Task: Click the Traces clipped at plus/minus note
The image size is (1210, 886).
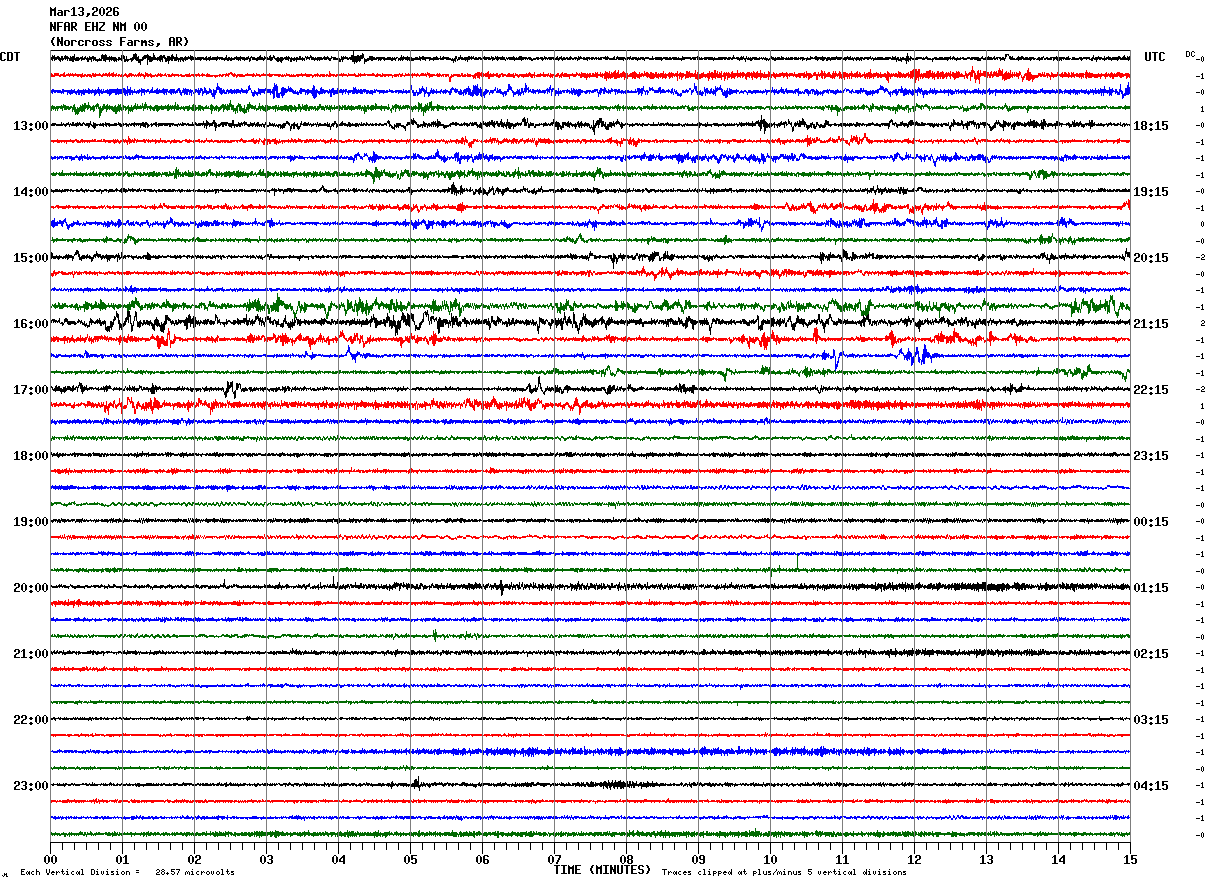Action: click(x=784, y=872)
